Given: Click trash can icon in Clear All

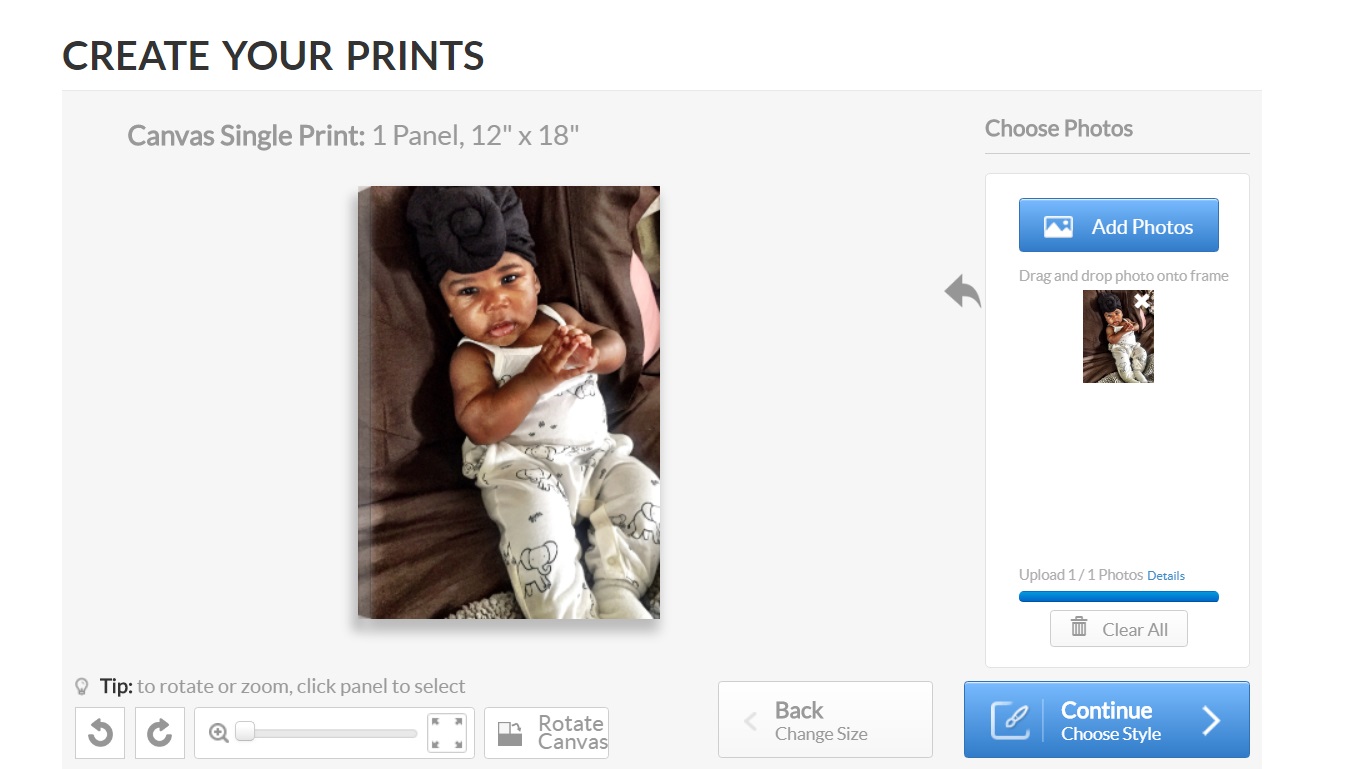Looking at the screenshot, I should [x=1079, y=627].
